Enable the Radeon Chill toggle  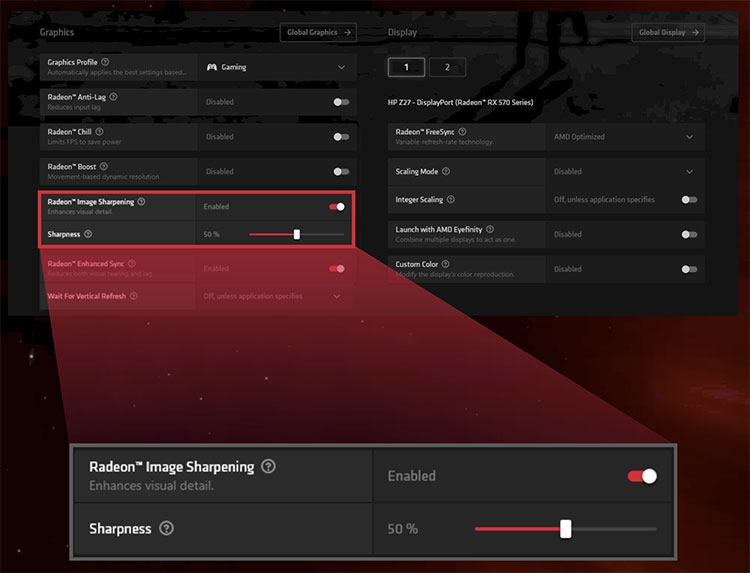pos(341,137)
